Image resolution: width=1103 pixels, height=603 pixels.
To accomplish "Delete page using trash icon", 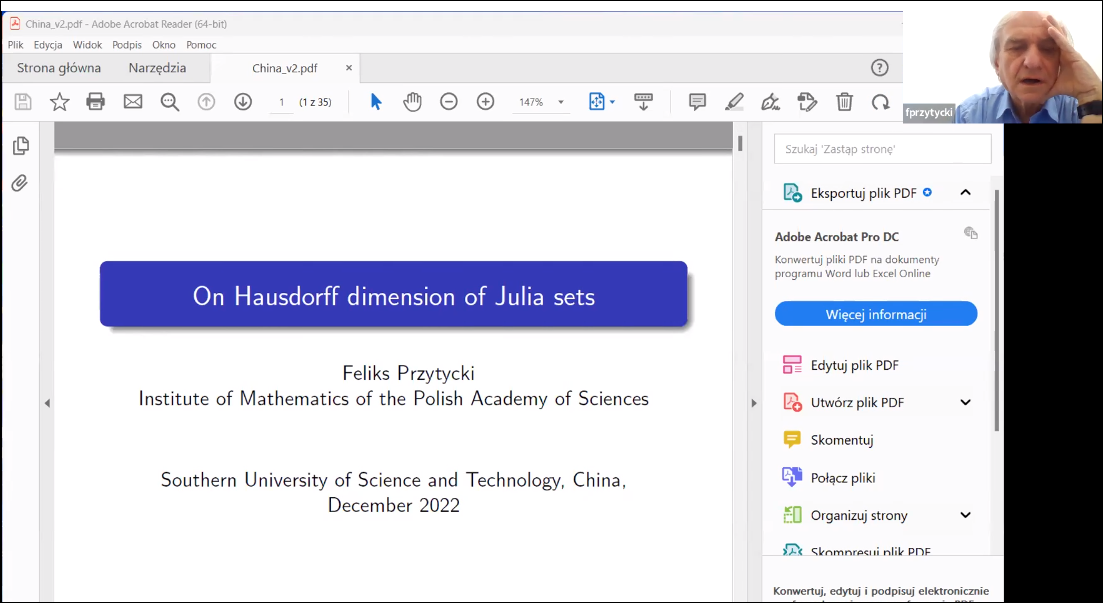I will (844, 101).
